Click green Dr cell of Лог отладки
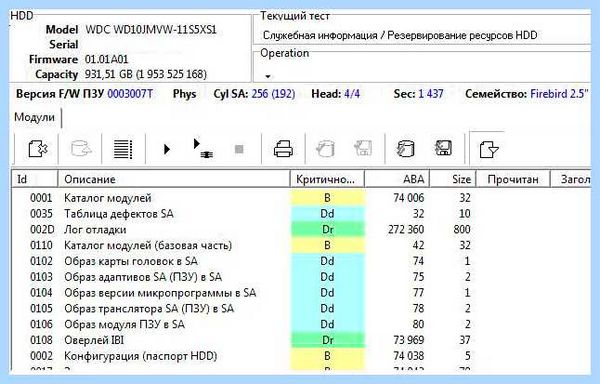The width and height of the screenshot is (600, 384). 328,229
